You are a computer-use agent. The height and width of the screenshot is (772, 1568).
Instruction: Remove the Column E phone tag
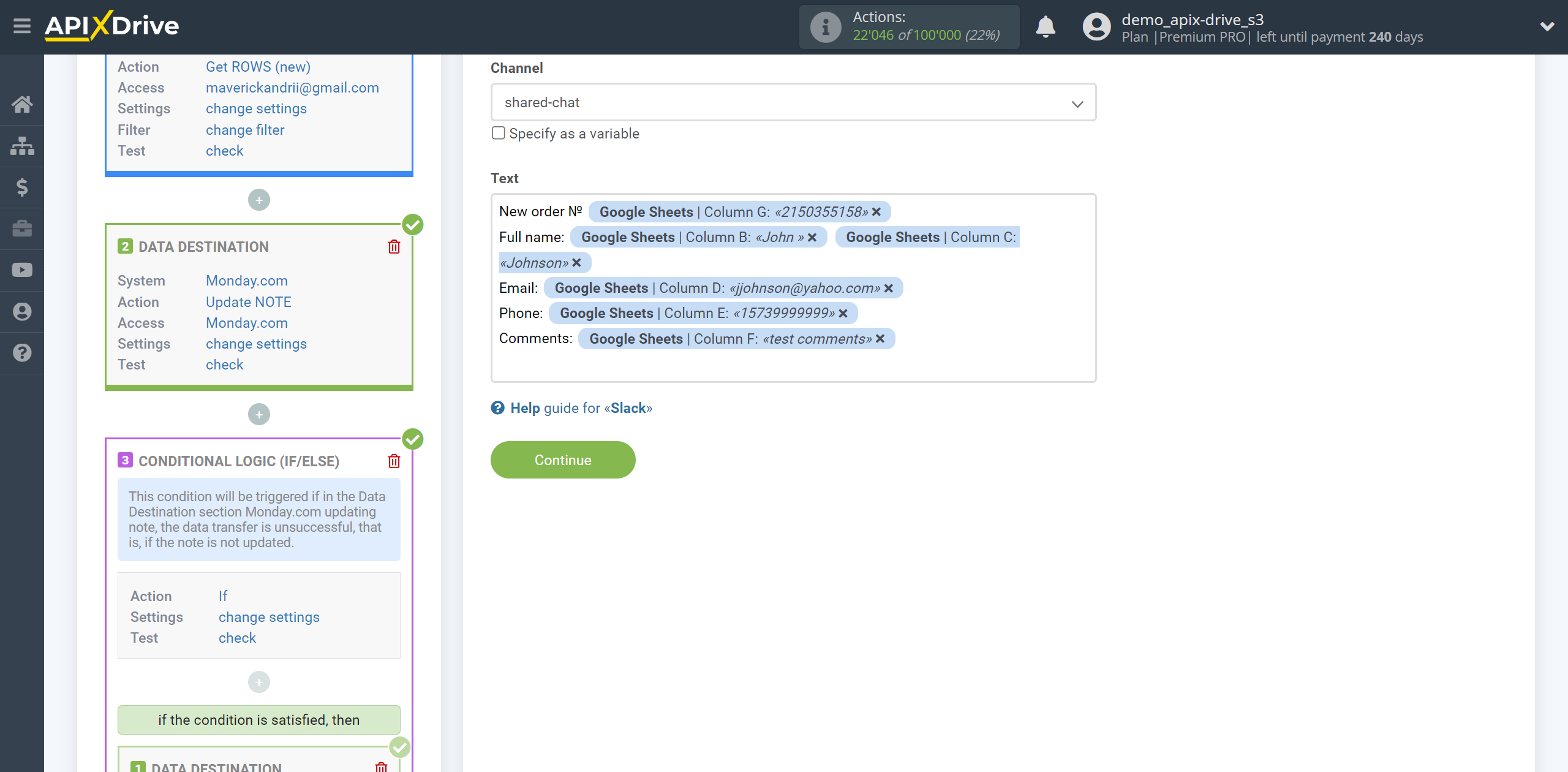point(843,313)
